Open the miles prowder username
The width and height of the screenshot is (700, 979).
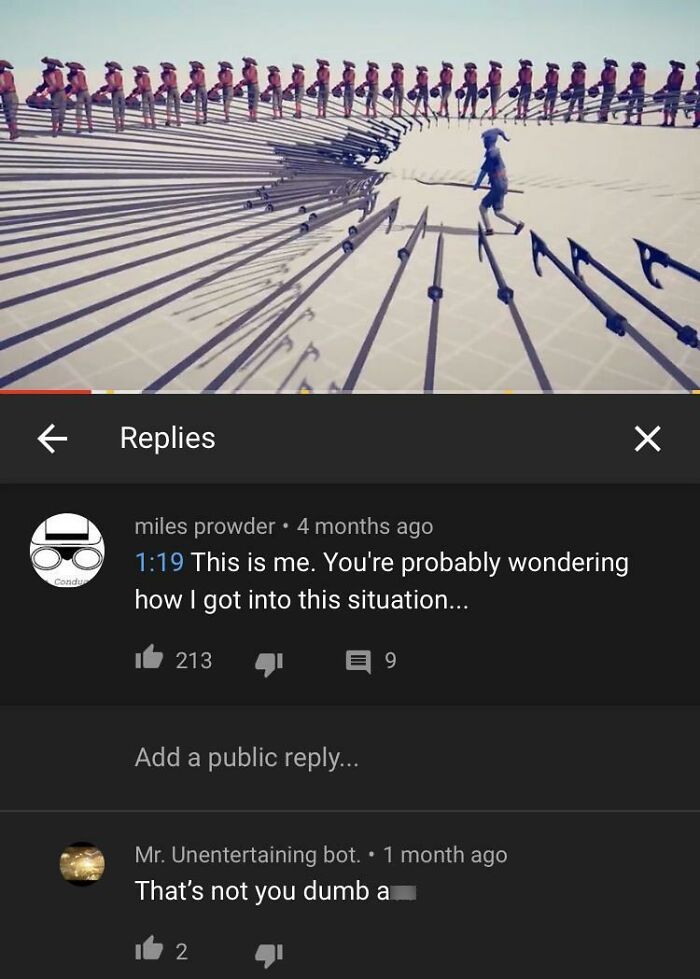pyautogui.click(x=205, y=527)
